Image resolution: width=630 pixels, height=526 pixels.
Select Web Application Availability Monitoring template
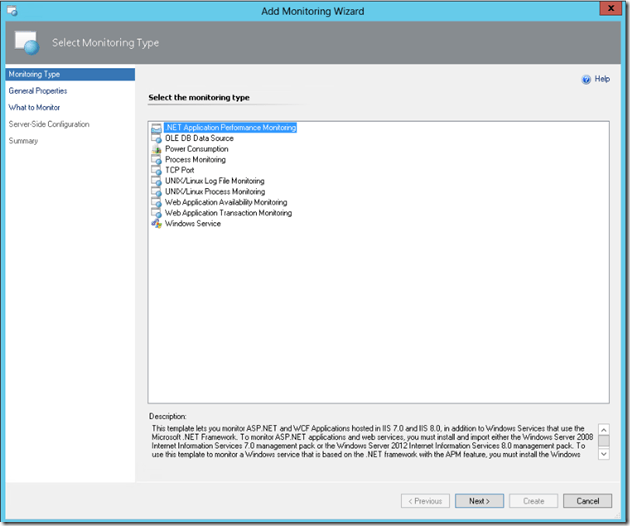pos(225,203)
